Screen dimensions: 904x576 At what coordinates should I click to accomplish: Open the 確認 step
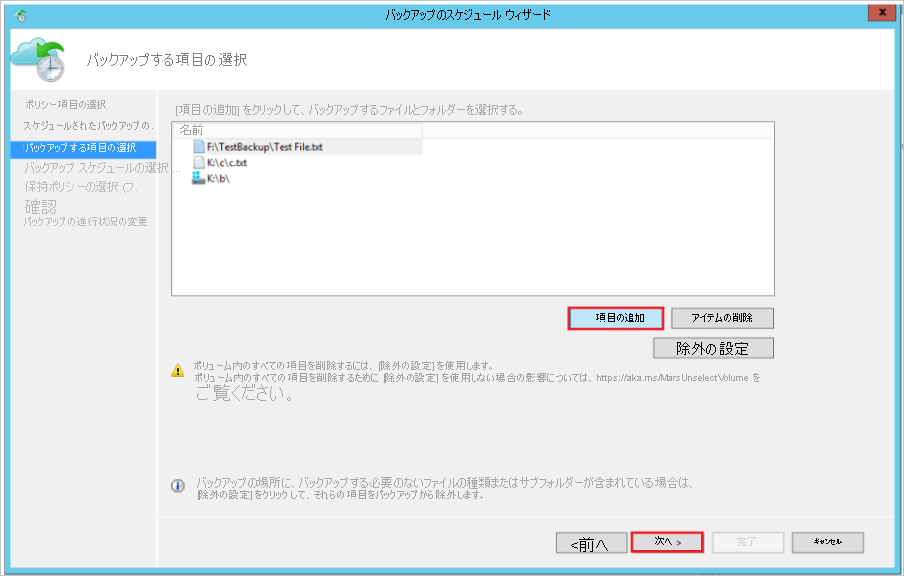tap(40, 206)
